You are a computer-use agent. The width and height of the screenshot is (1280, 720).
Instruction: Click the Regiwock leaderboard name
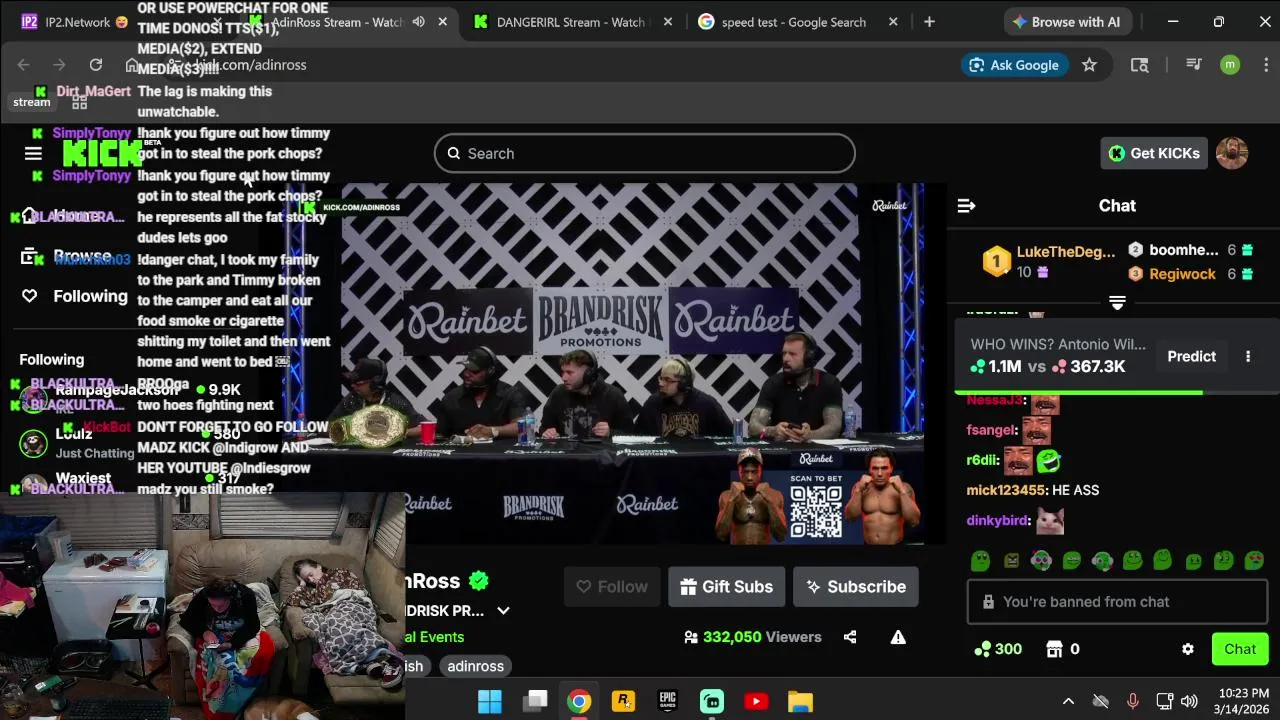point(1183,274)
